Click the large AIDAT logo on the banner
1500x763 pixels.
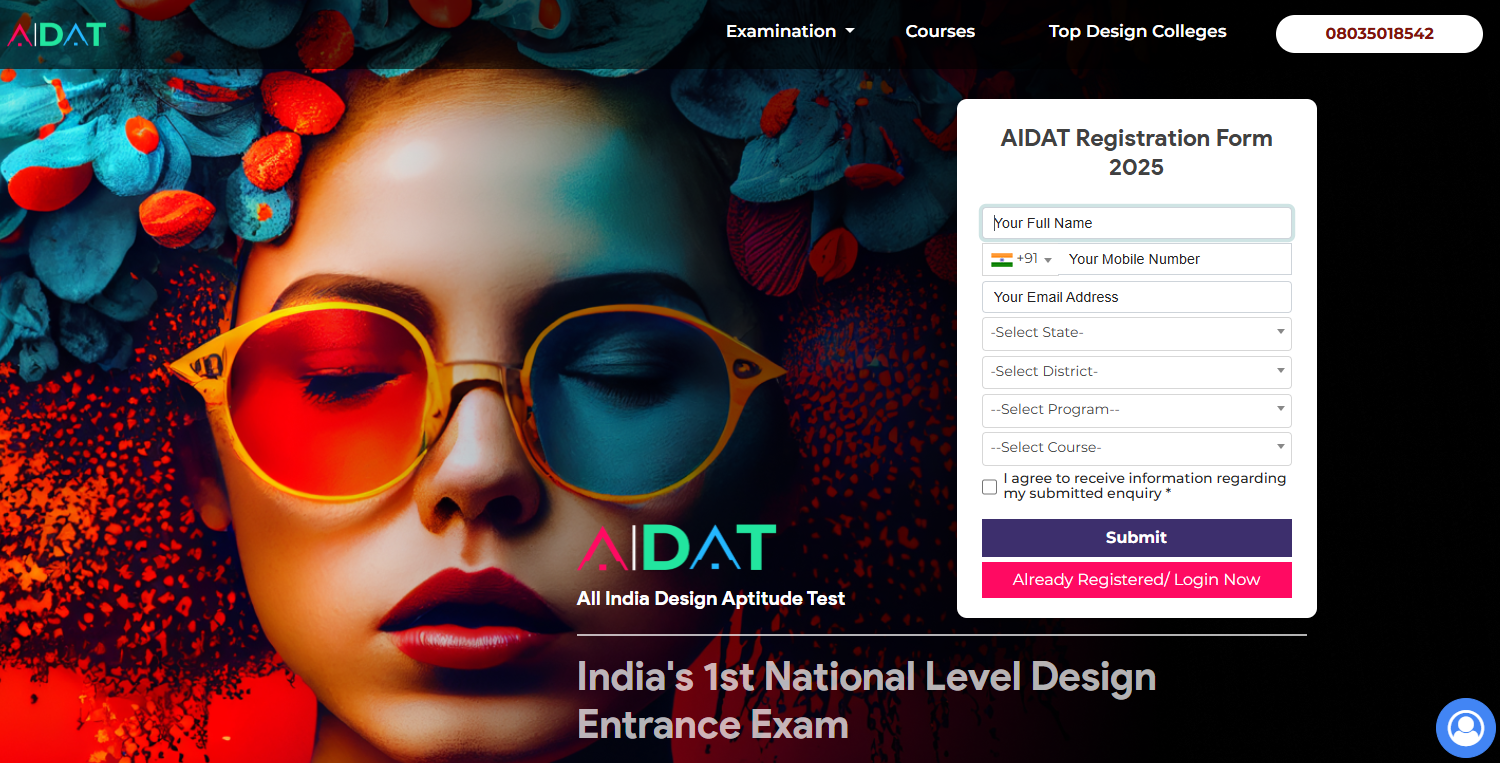677,548
